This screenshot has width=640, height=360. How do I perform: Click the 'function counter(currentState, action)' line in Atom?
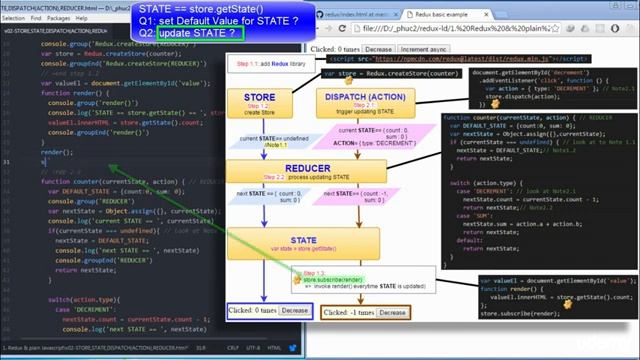[113, 182]
